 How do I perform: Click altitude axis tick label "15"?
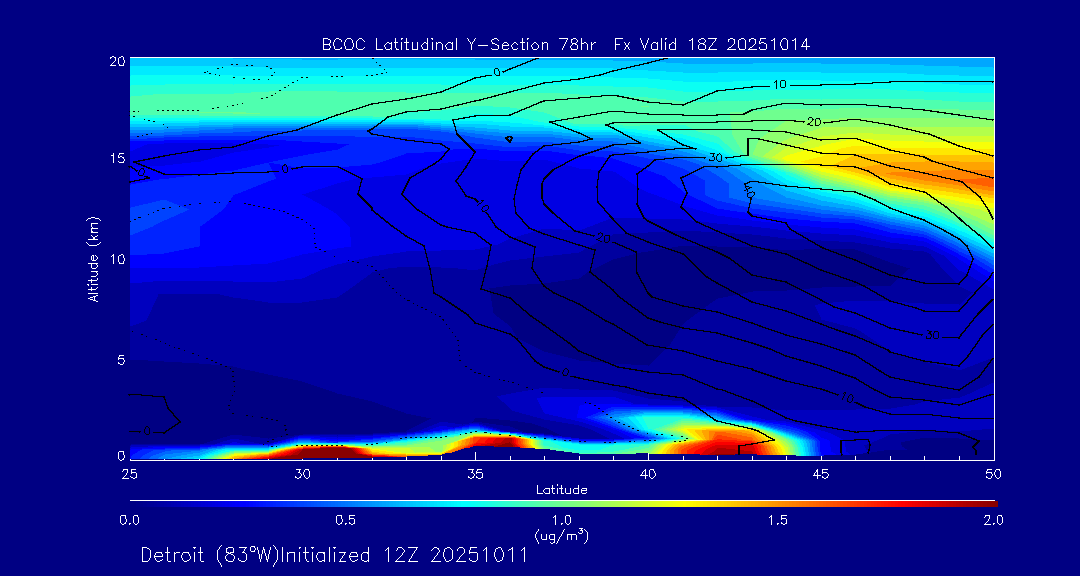[x=117, y=158]
